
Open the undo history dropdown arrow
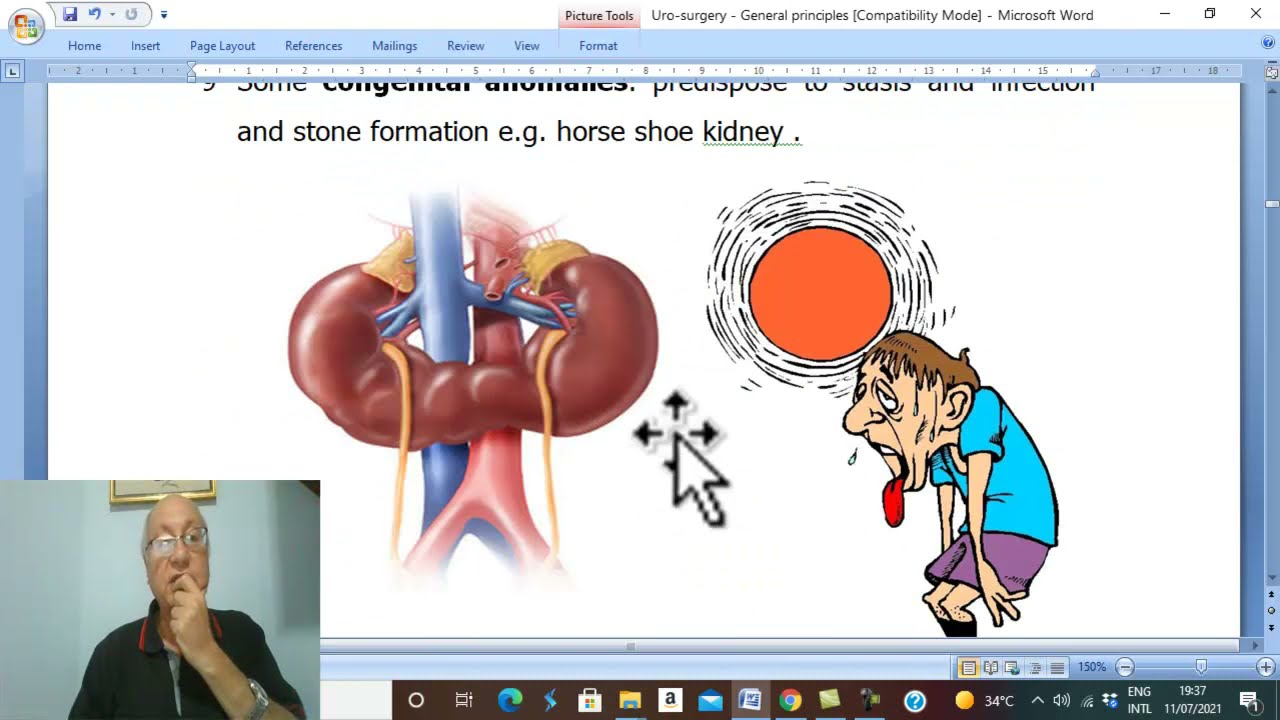pos(112,14)
